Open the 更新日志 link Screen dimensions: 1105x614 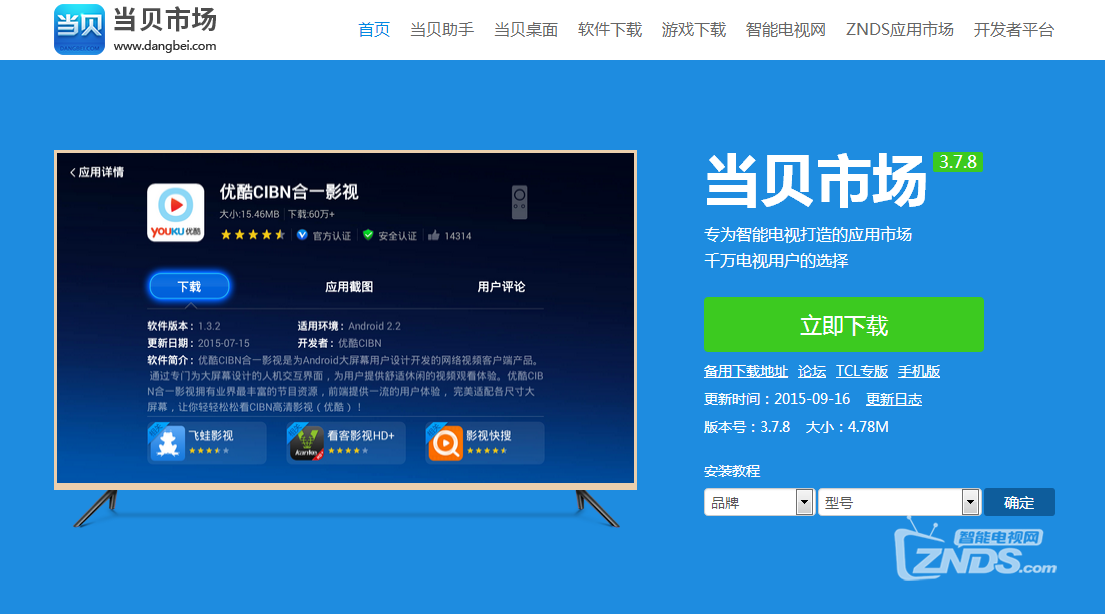894,399
